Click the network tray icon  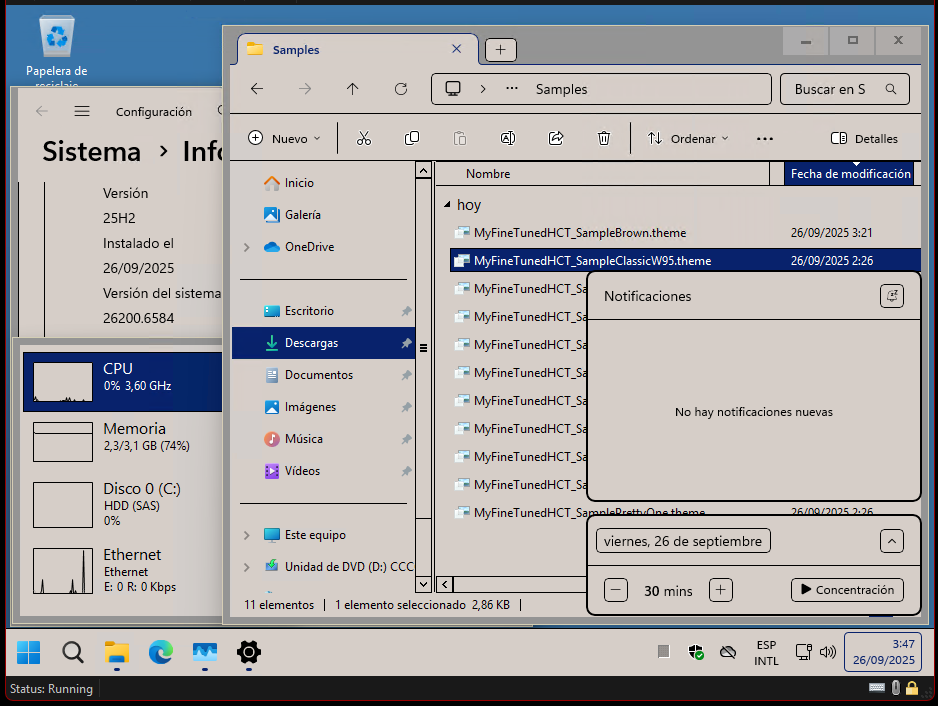coord(803,652)
